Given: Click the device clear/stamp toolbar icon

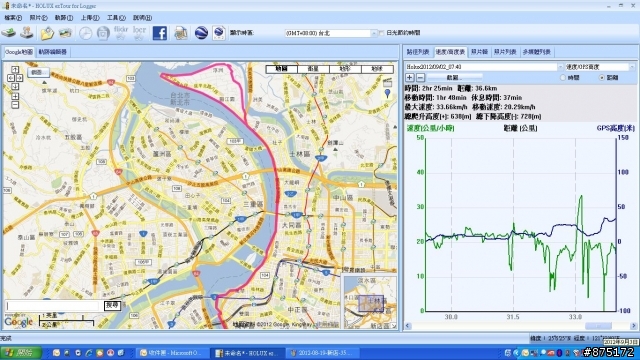Looking at the screenshot, I should click(x=27, y=33).
